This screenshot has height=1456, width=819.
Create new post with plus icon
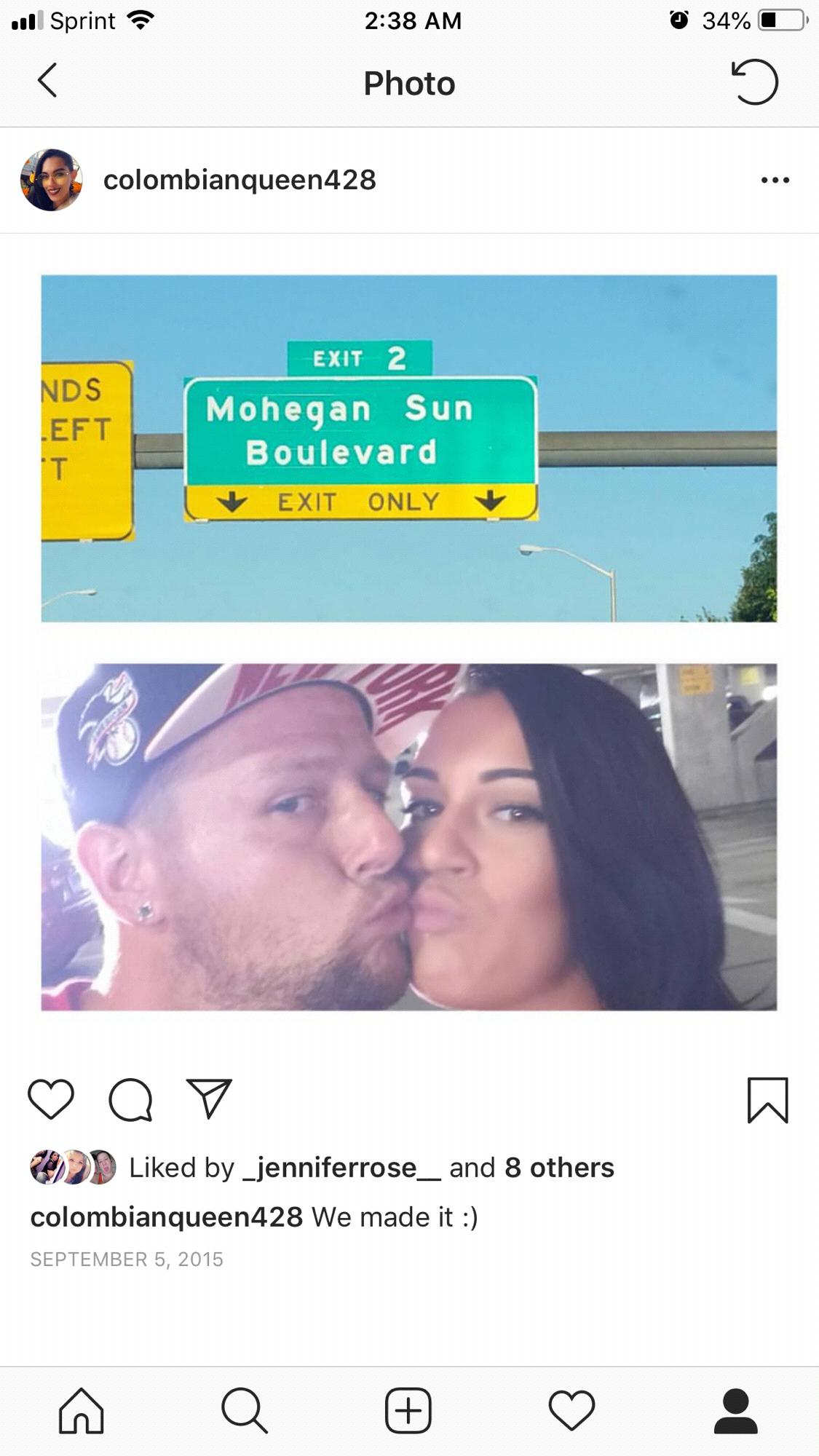[408, 1410]
